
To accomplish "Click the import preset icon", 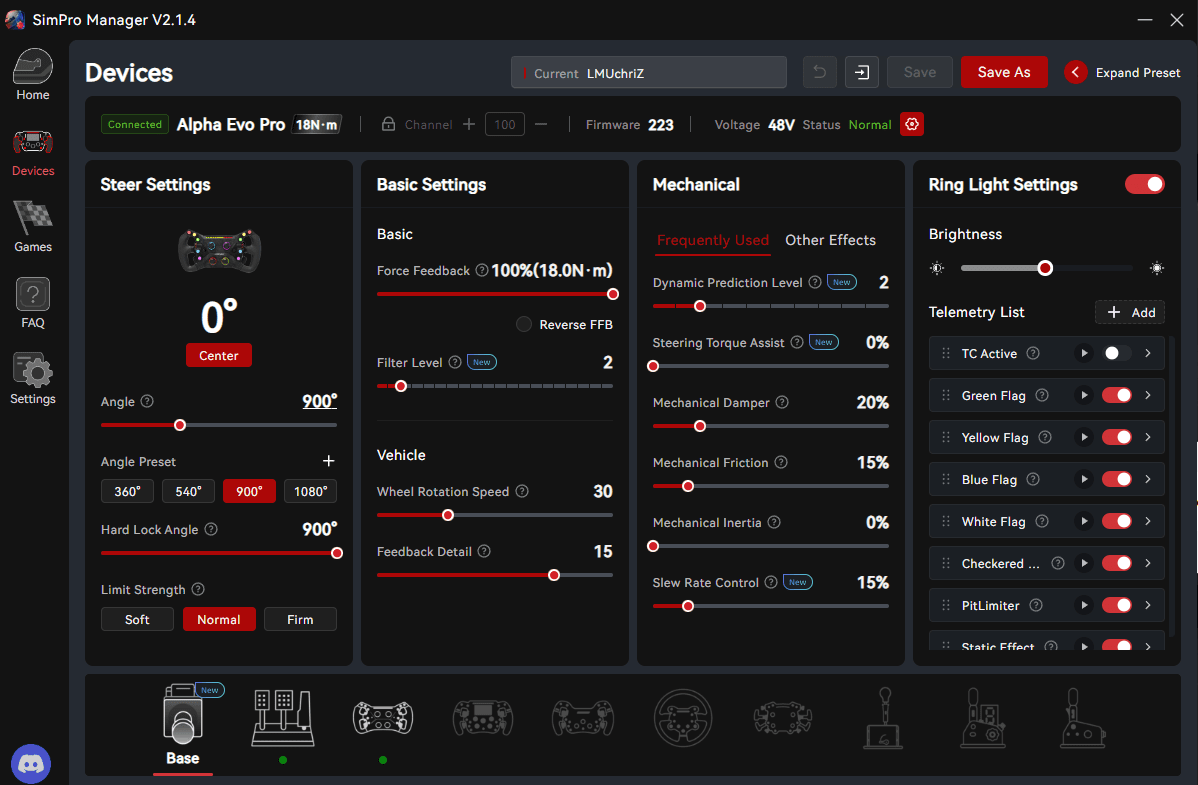I will click(862, 73).
